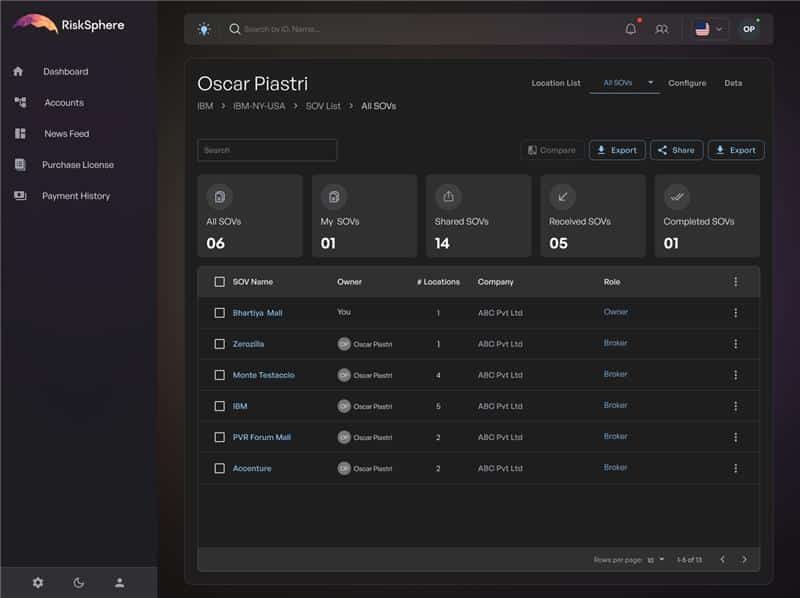Click the moon icon in sidebar footer
The width and height of the screenshot is (800, 598).
click(x=79, y=582)
